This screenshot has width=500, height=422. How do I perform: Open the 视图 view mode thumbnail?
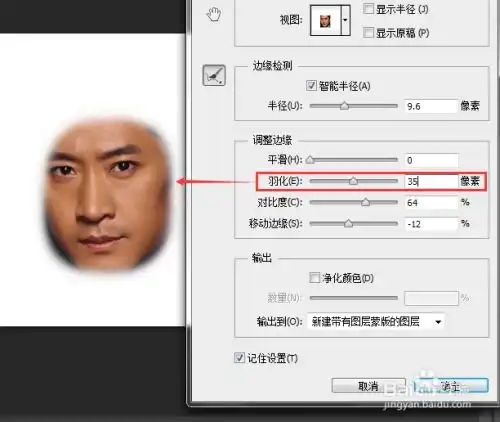tap(325, 20)
